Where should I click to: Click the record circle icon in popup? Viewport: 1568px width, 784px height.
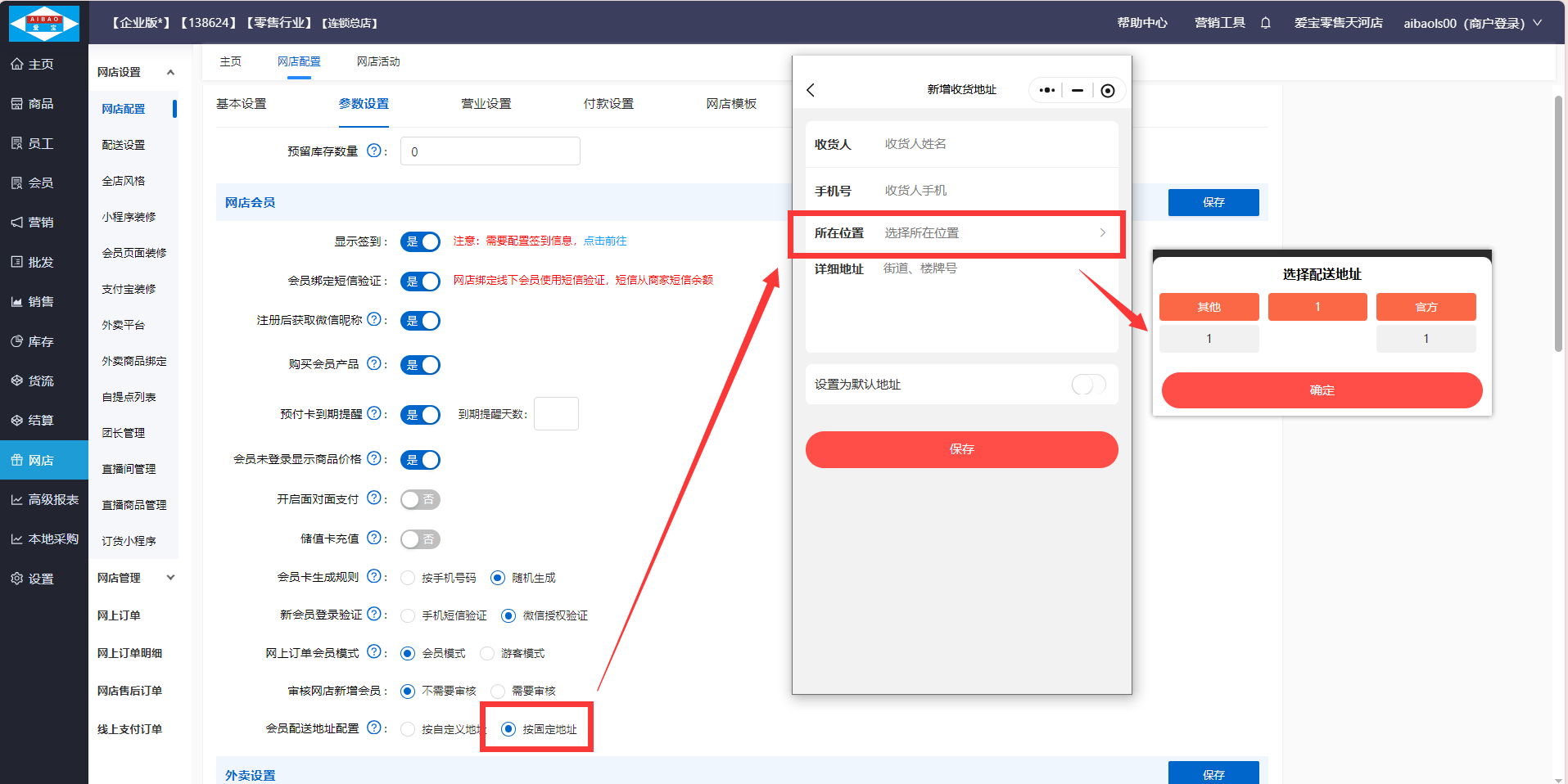[1107, 90]
